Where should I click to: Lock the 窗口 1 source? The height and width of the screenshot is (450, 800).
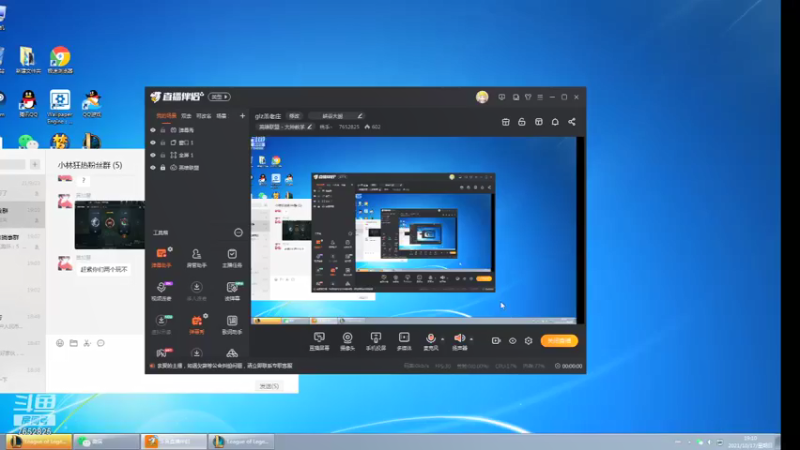click(163, 143)
